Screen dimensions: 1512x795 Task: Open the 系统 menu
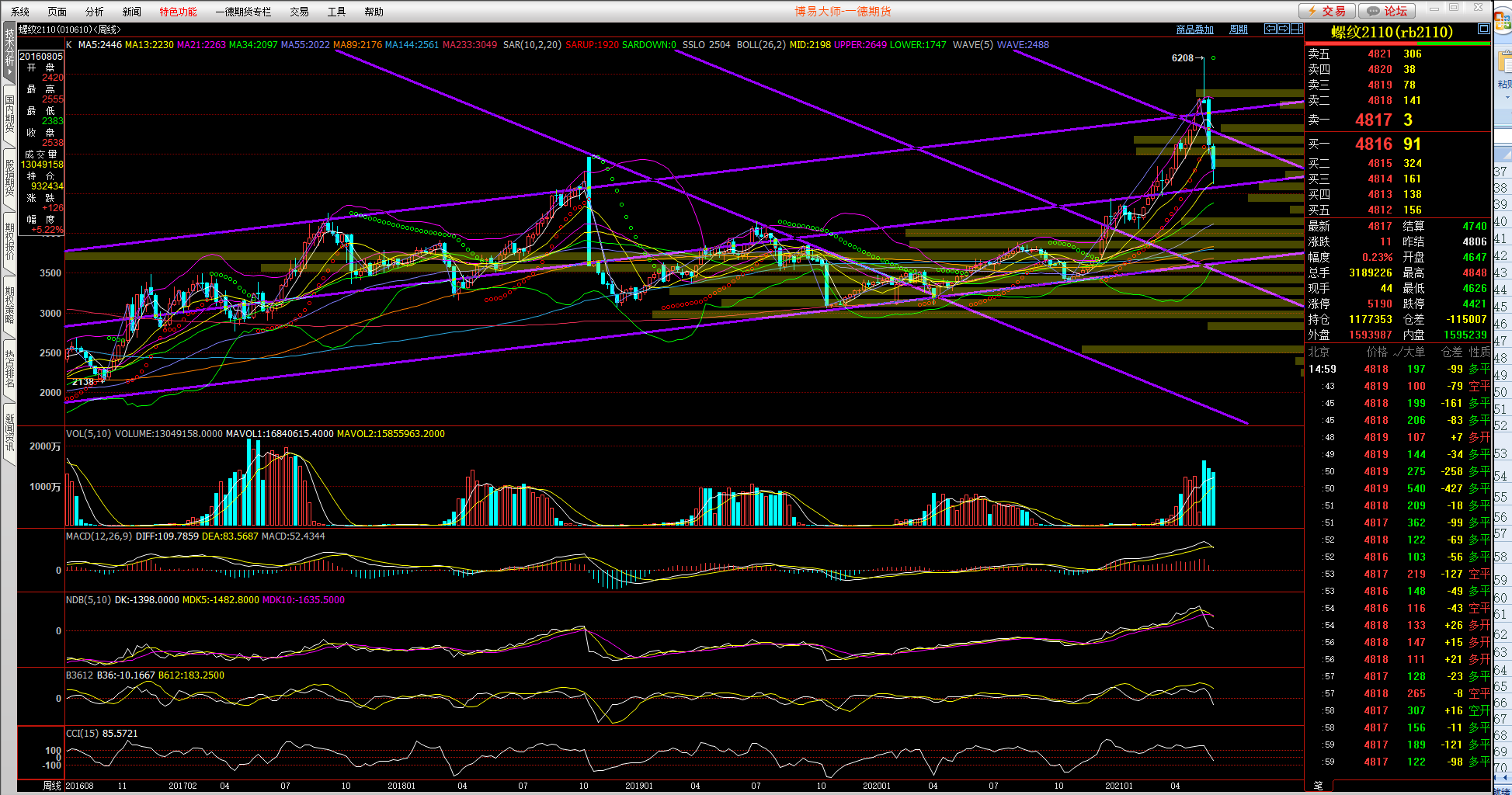click(20, 12)
